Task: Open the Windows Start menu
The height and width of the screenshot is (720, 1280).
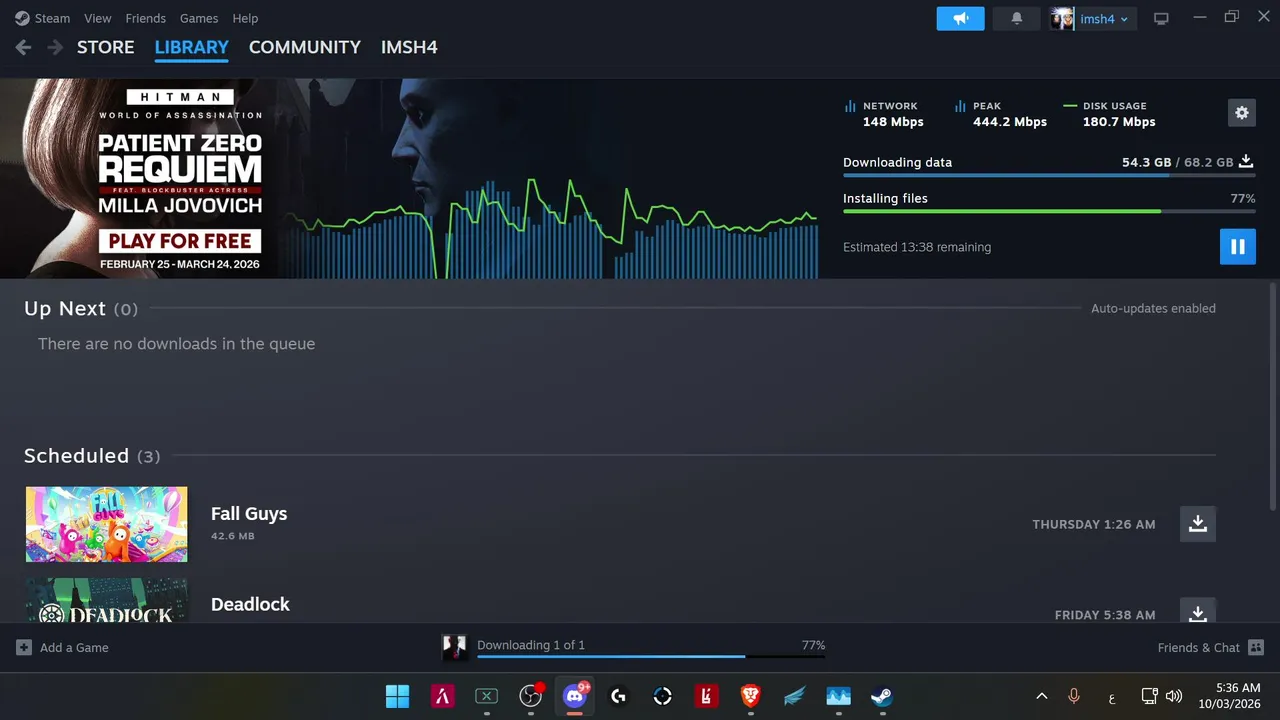Action: pos(397,696)
